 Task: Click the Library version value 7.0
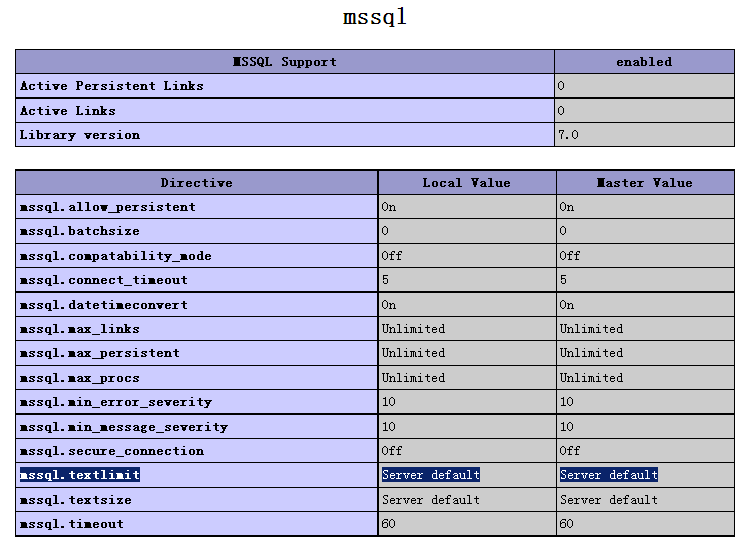(x=568, y=135)
